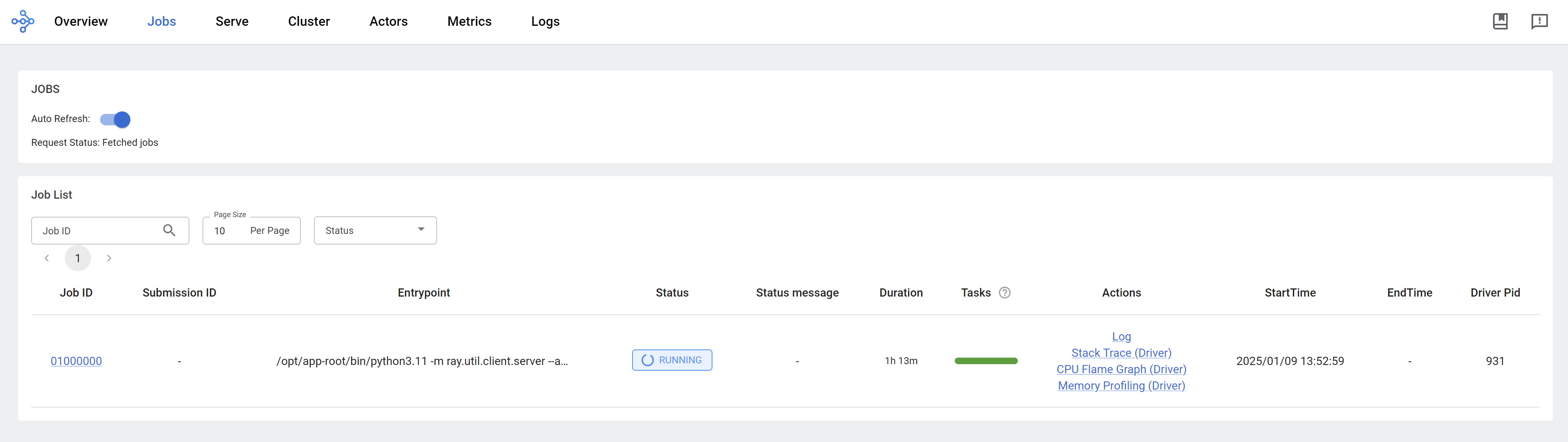Click the Ray logo icon

pos(23,21)
